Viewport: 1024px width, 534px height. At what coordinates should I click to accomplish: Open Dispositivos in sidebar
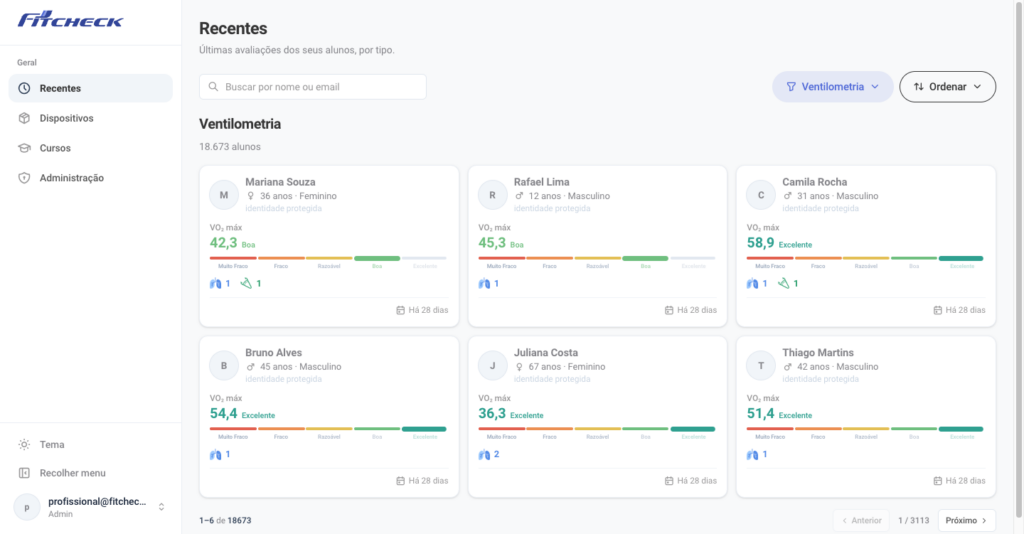(x=91, y=118)
